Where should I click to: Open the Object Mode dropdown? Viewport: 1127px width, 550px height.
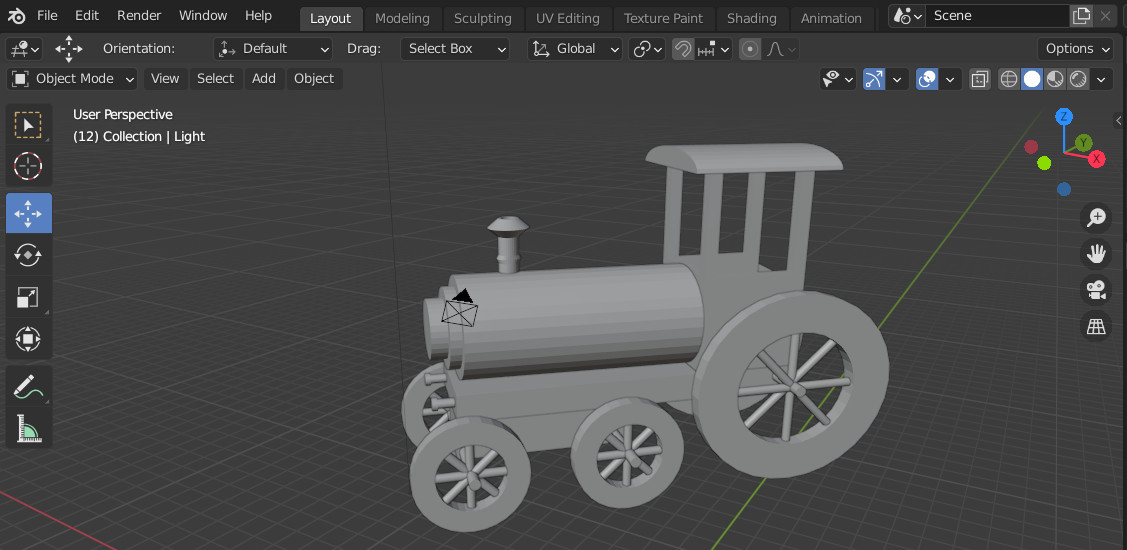click(x=73, y=79)
